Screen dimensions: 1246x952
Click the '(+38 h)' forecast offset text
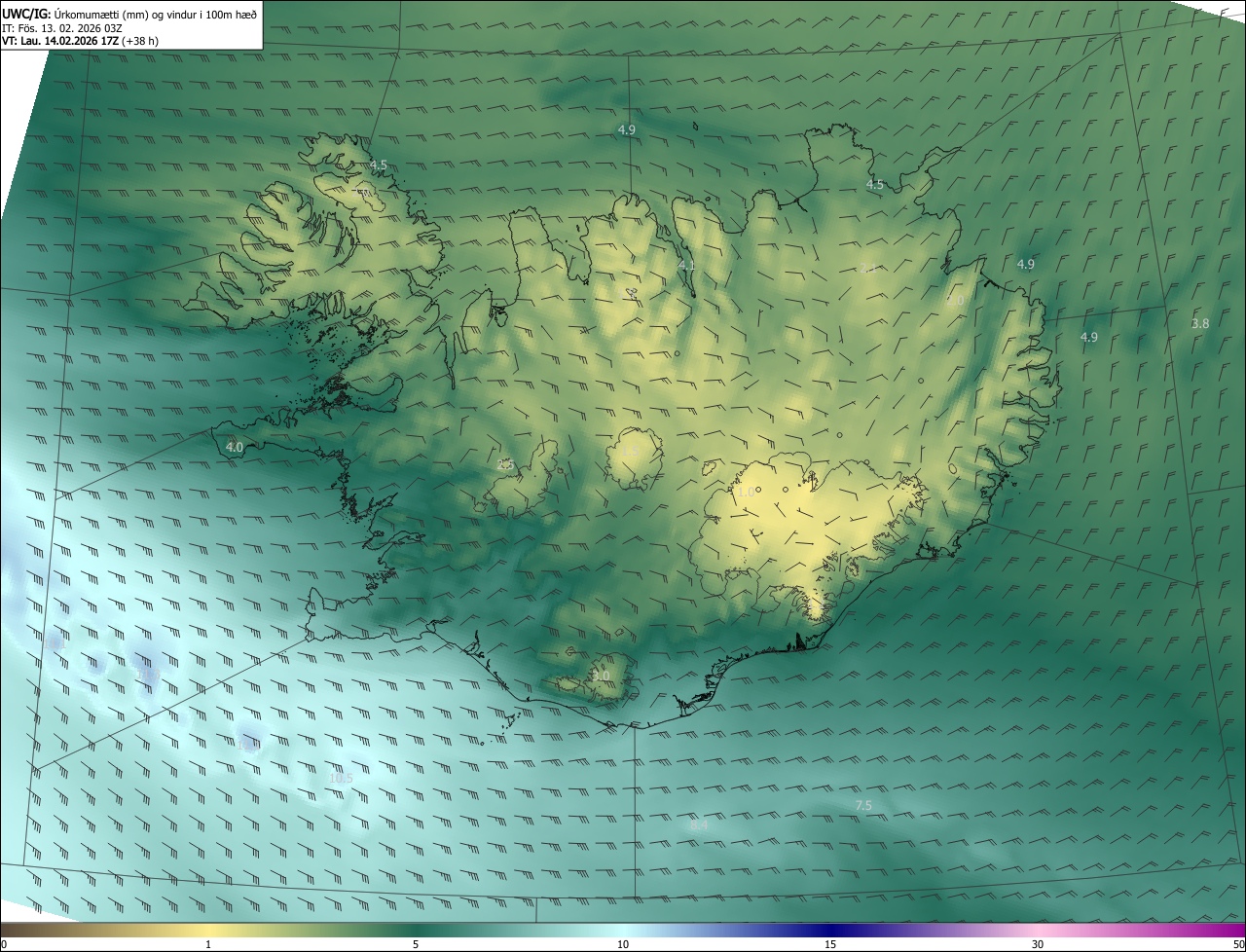(x=141, y=41)
